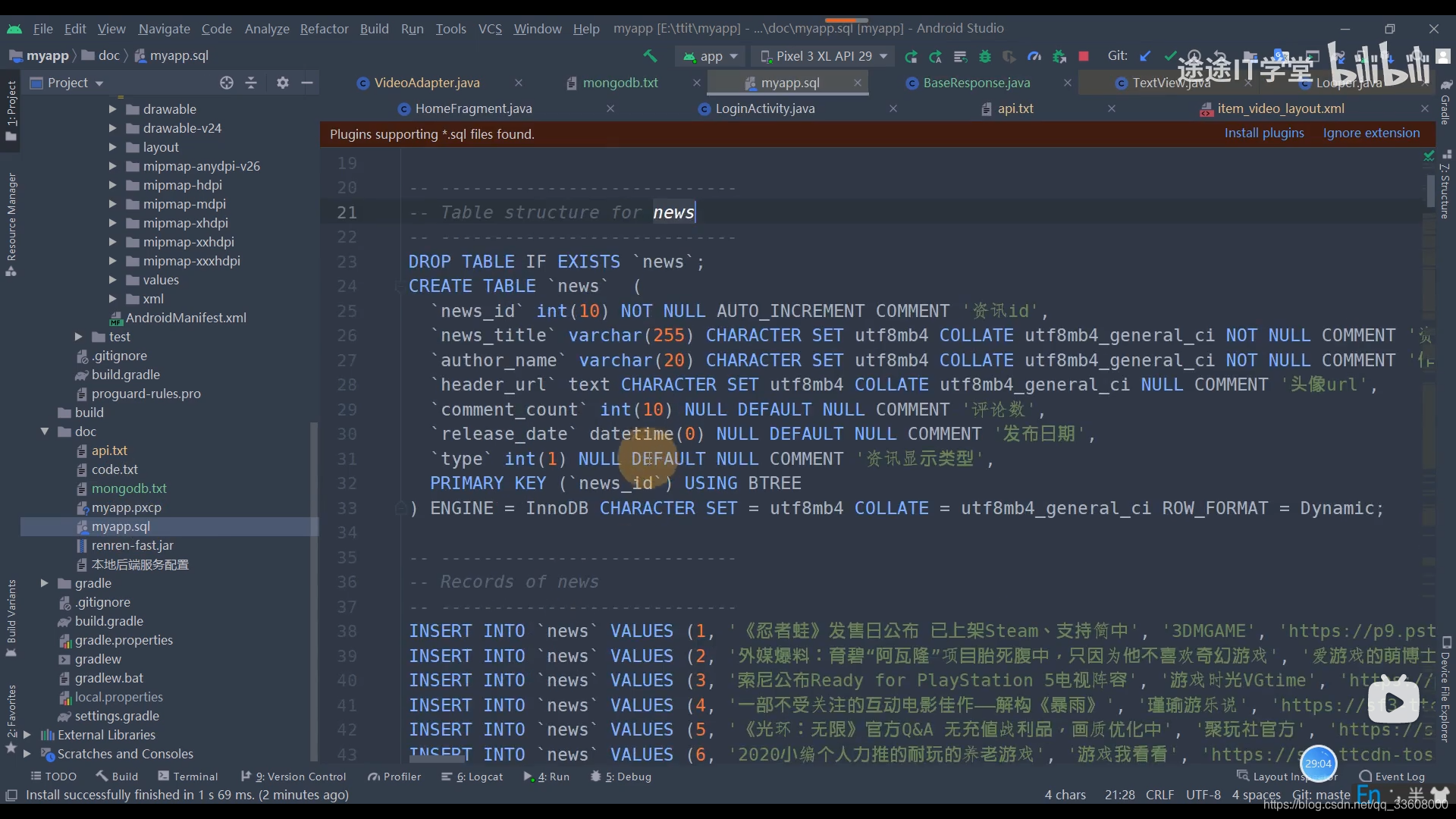Switch to the HomeFragment.java tab
This screenshot has height=819, width=1456.
(473, 108)
